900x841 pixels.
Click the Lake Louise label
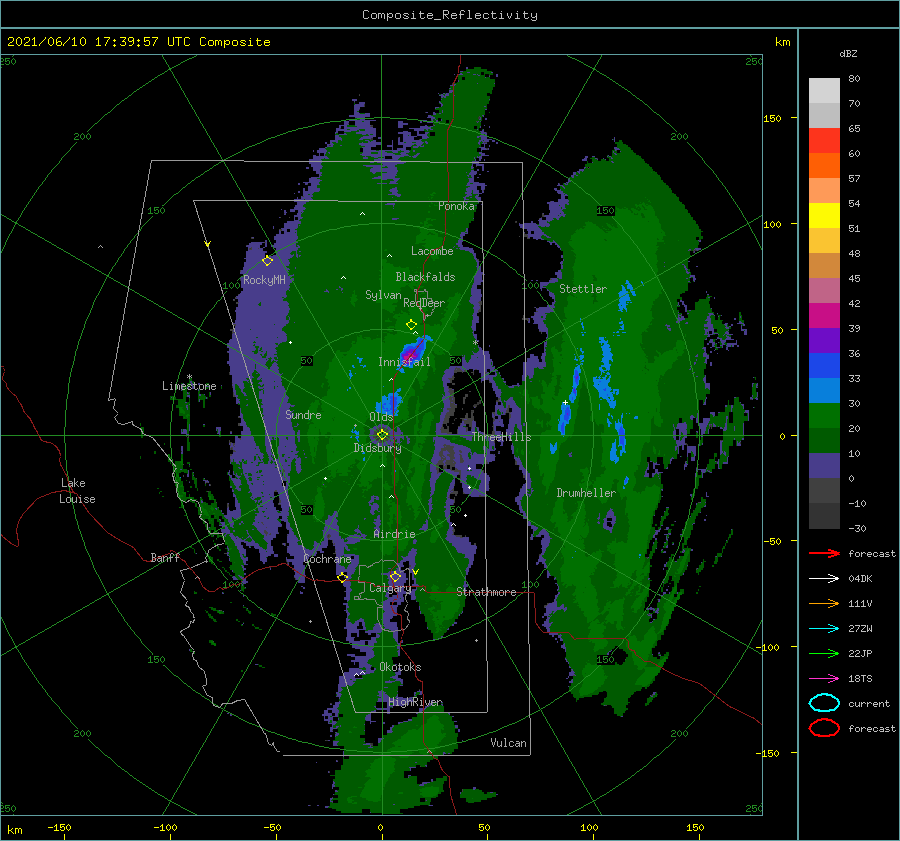coord(78,491)
